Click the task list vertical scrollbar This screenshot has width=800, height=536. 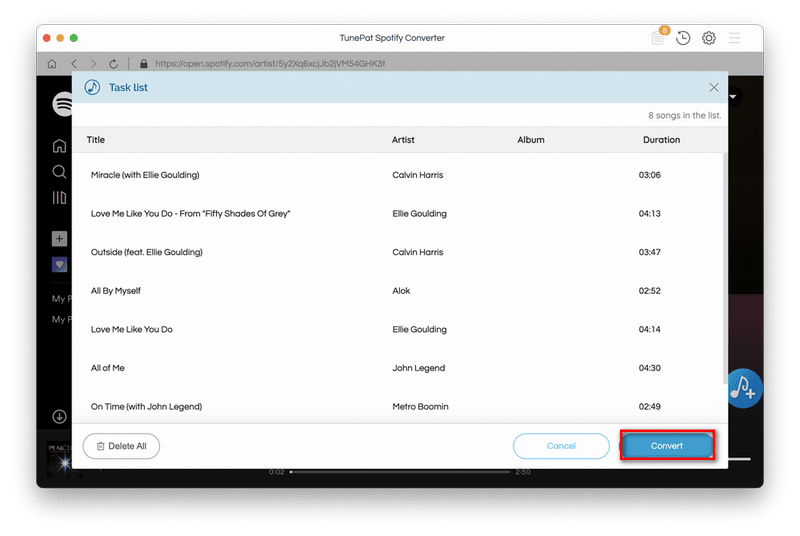(x=725, y=268)
